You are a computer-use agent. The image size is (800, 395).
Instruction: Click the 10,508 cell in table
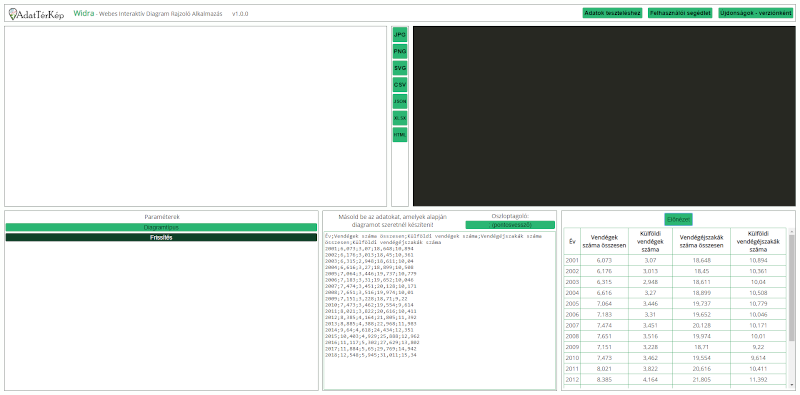[x=759, y=293]
